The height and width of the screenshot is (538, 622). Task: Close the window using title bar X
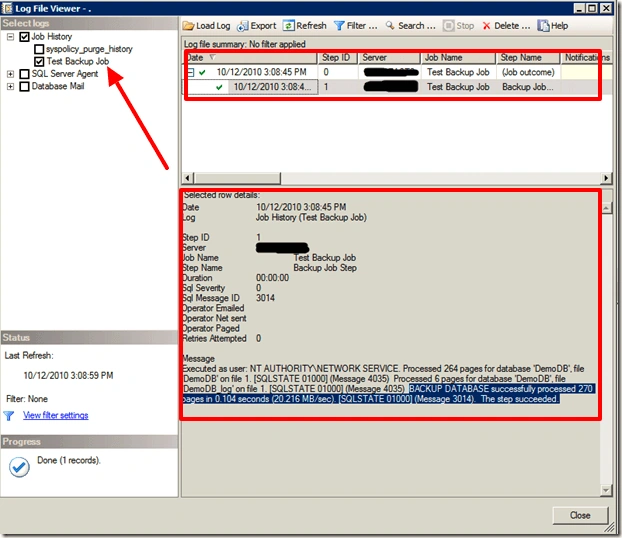(x=605, y=8)
